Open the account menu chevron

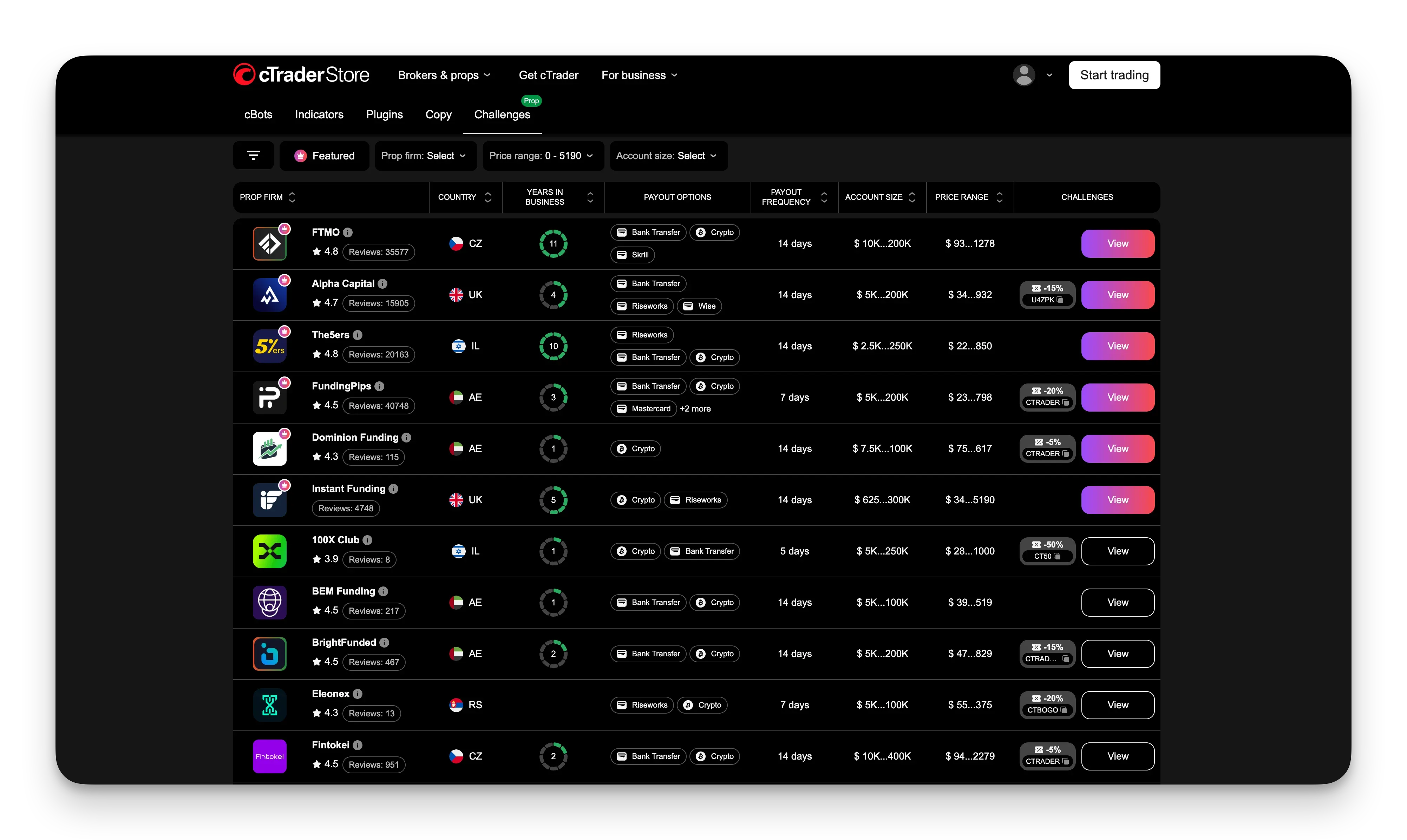[x=1049, y=75]
